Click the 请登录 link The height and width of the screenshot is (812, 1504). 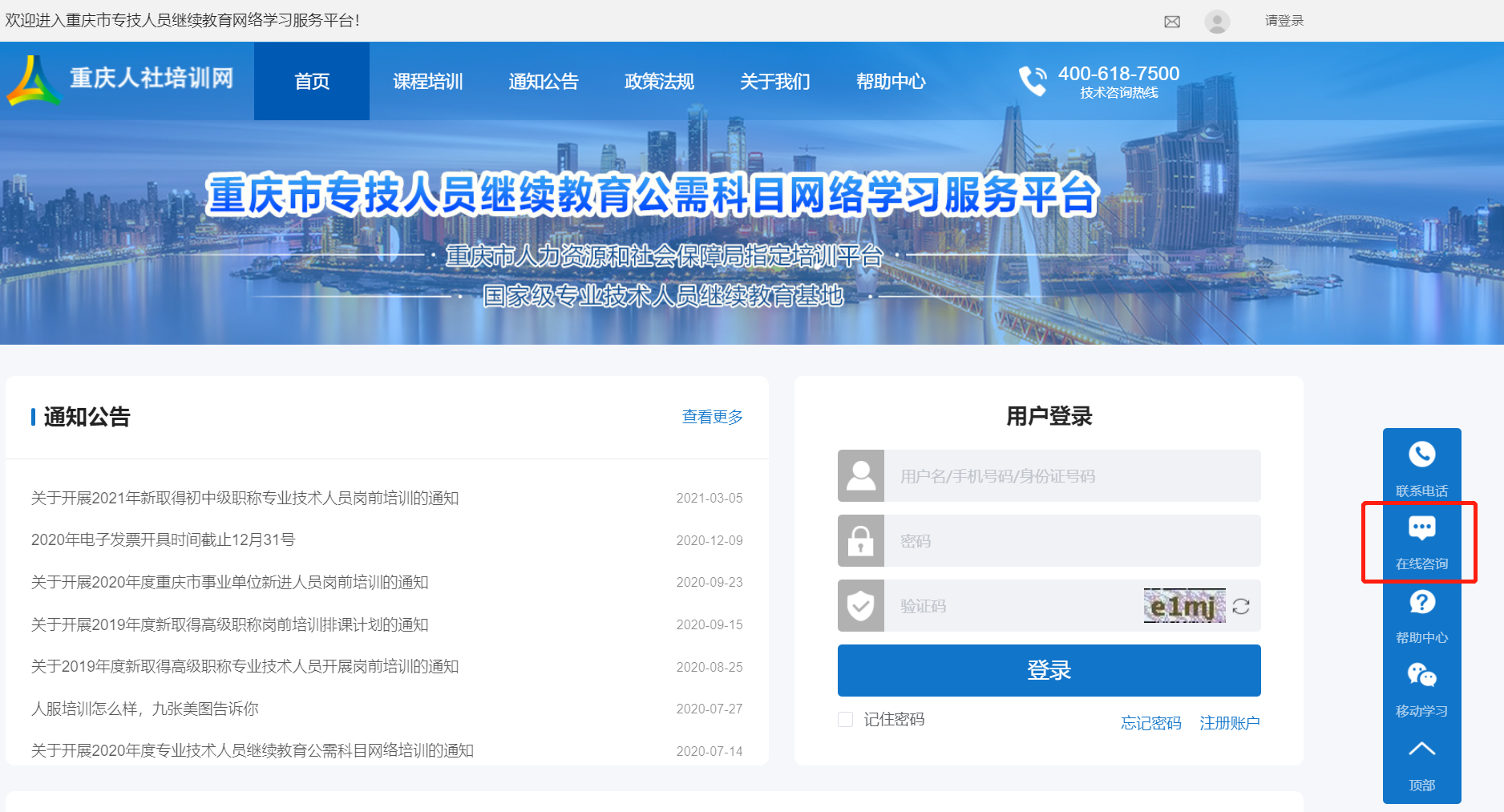pos(1284,21)
